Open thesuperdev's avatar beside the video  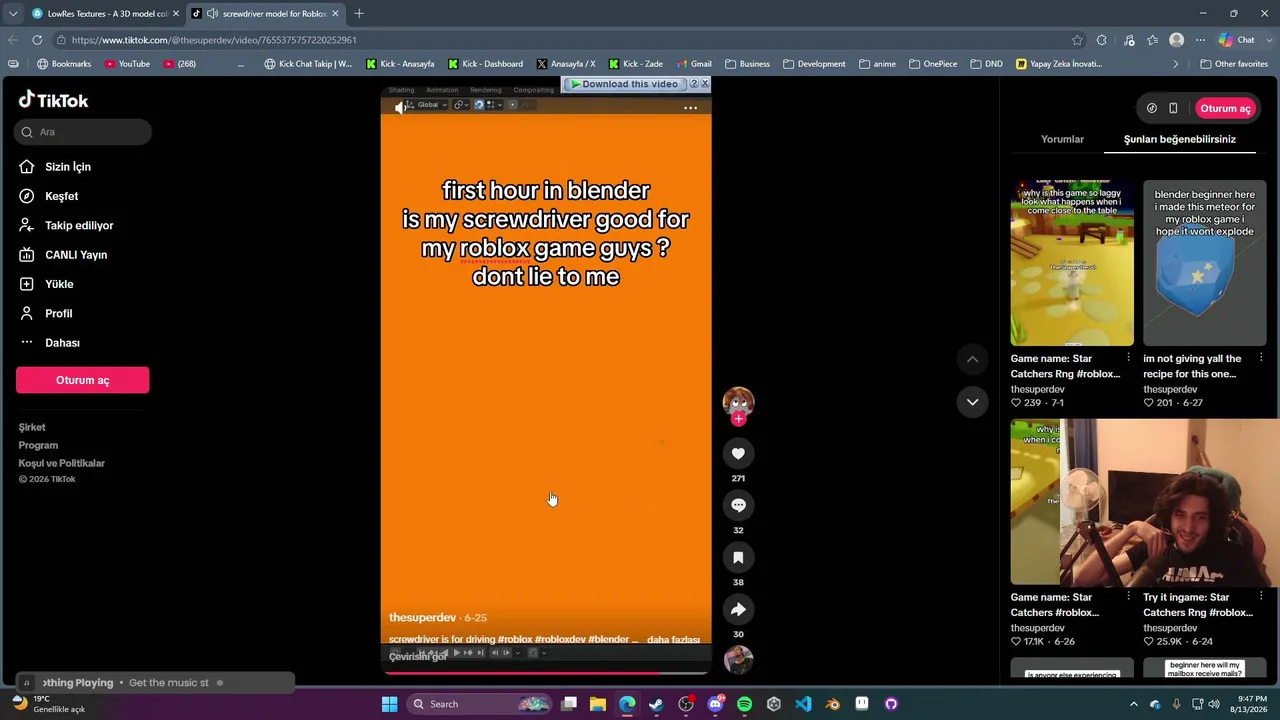pos(738,402)
